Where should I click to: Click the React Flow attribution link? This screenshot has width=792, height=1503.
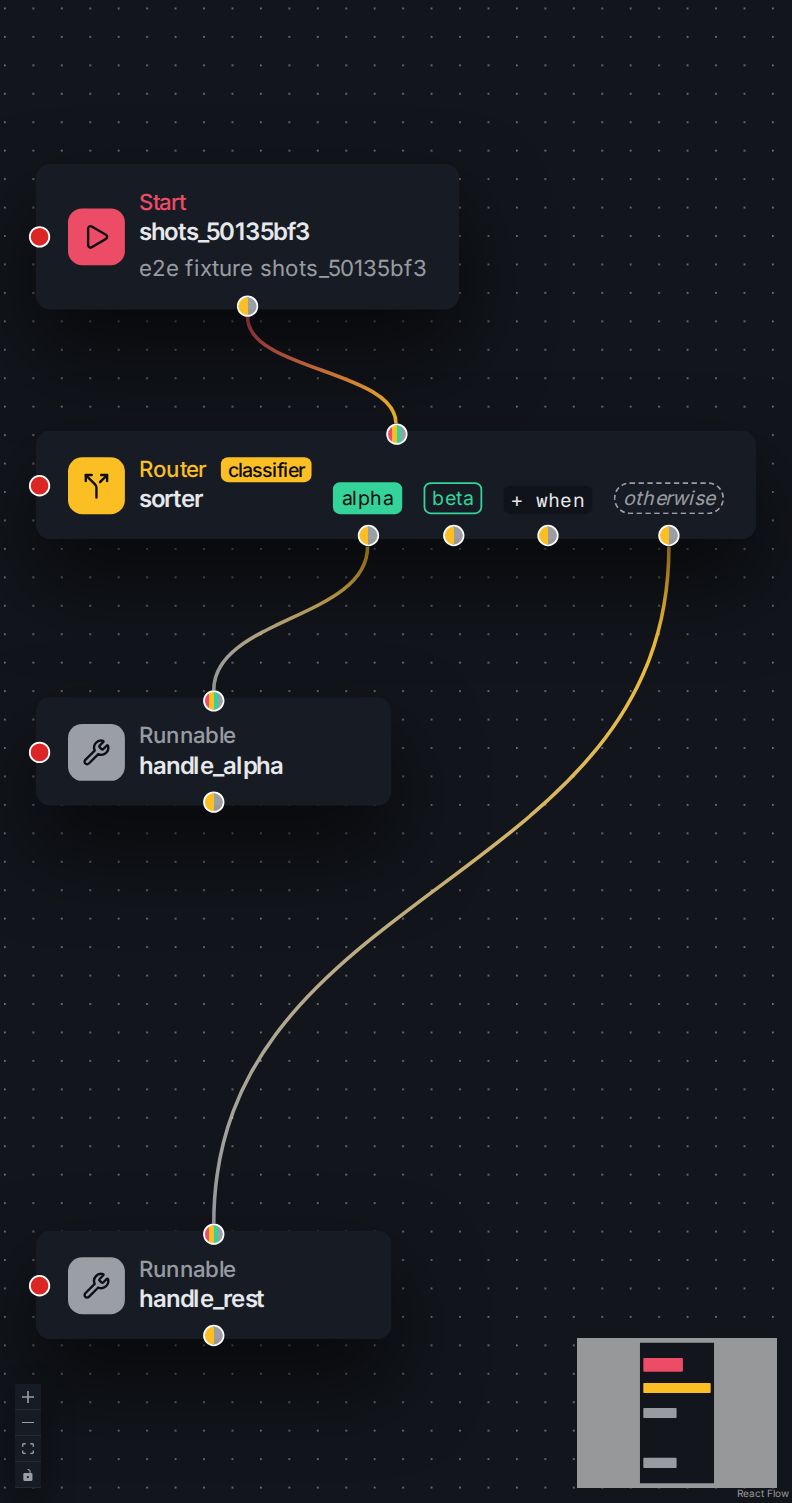coord(763,1494)
